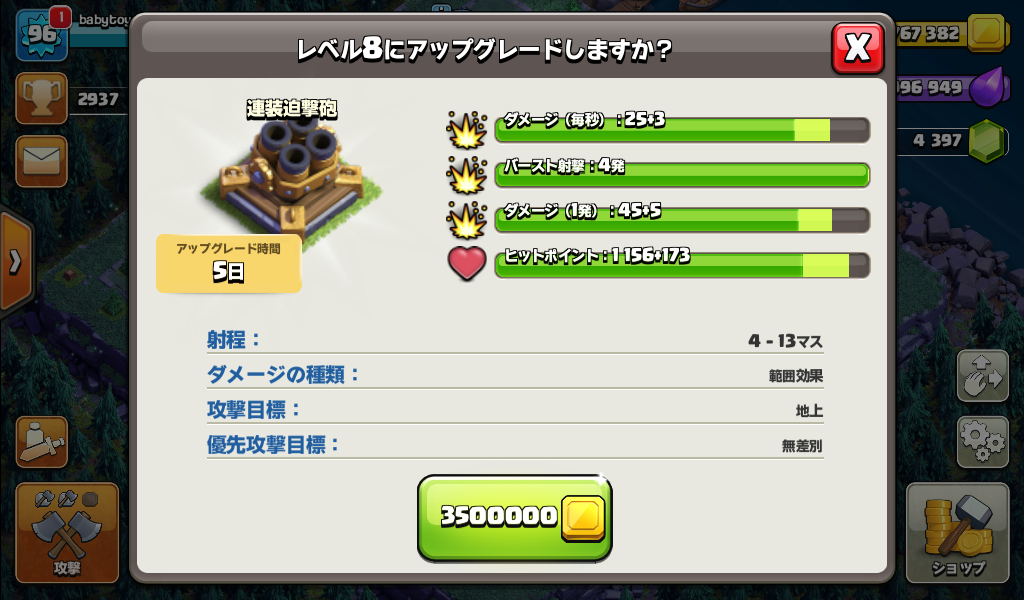
Task: Tap the damage per second bar
Action: (682, 129)
